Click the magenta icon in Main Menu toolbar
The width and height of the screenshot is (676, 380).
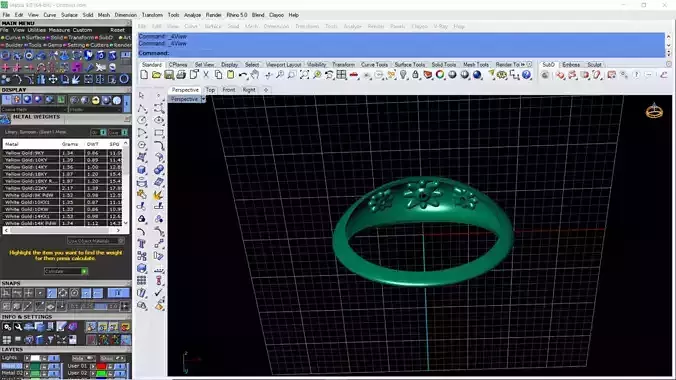coord(76,67)
